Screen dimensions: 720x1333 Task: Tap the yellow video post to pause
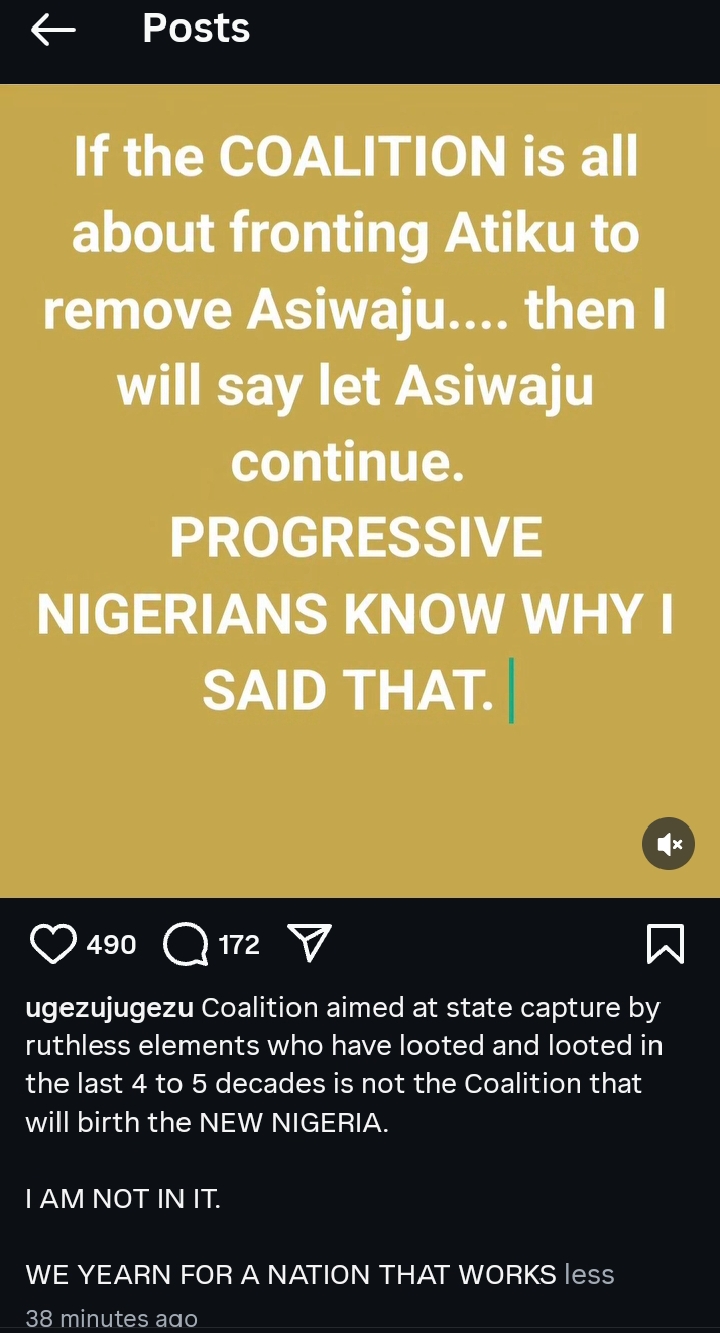pyautogui.click(x=360, y=490)
